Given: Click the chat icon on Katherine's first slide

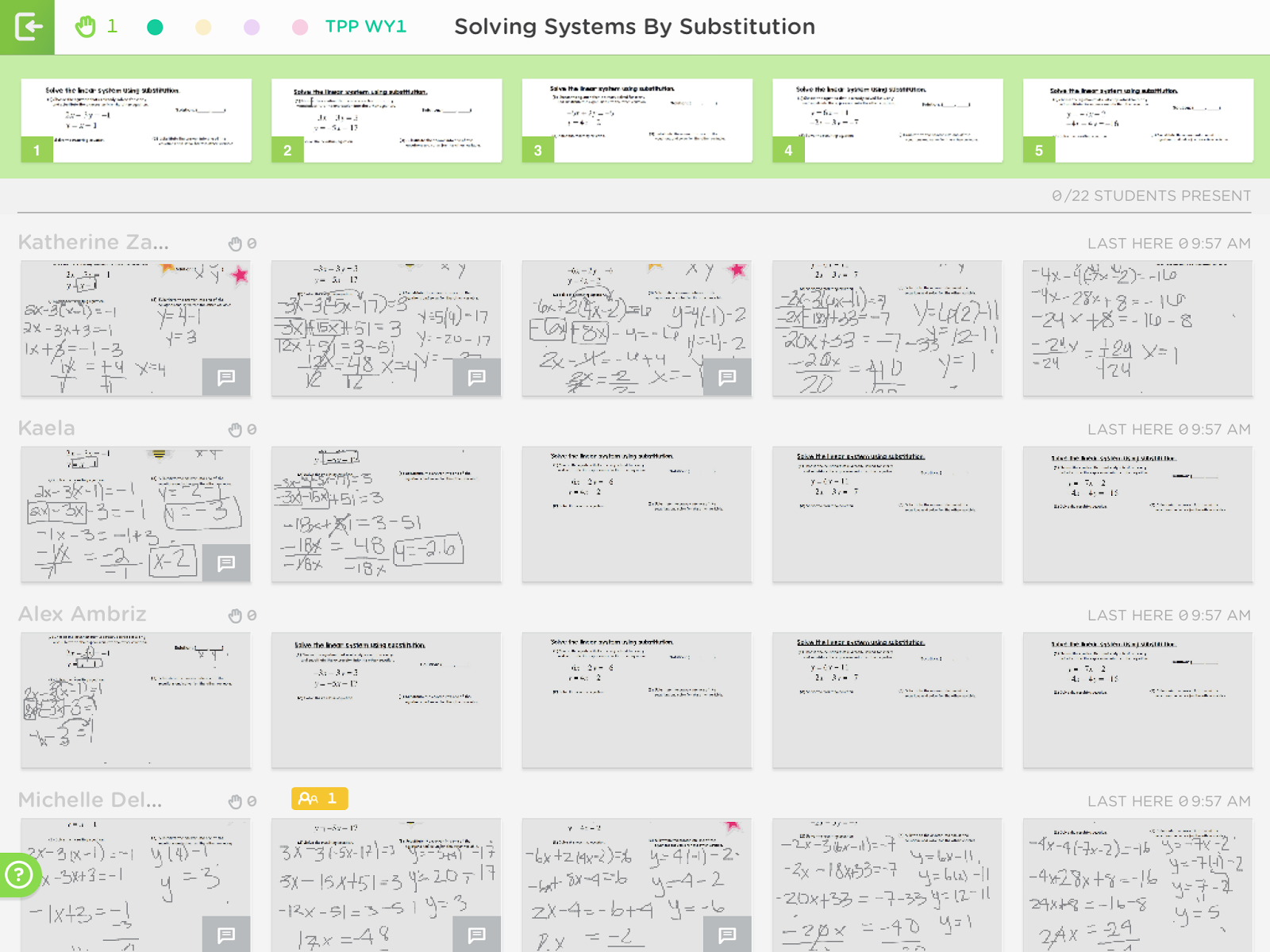Looking at the screenshot, I should click(226, 378).
